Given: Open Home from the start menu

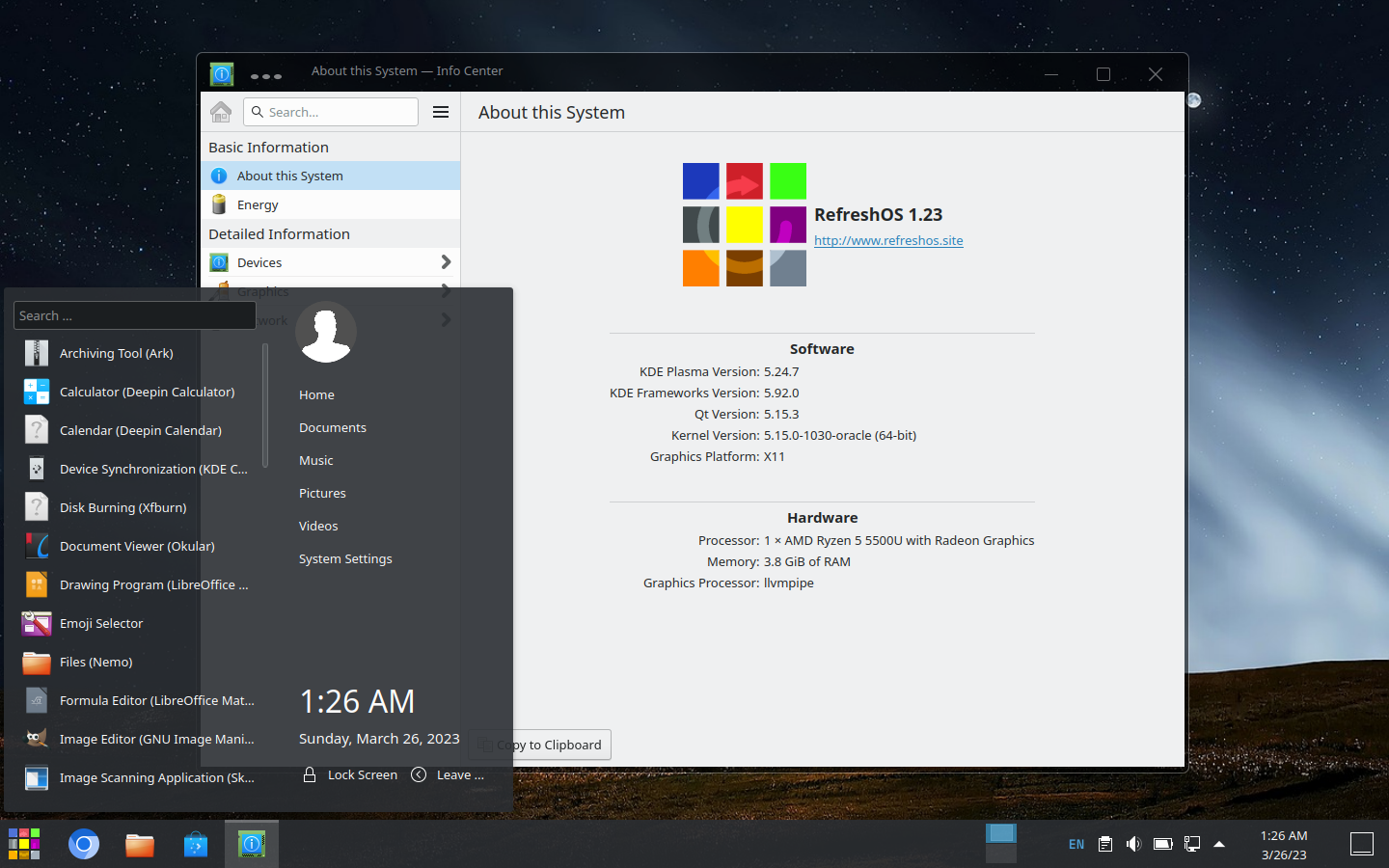Looking at the screenshot, I should (x=316, y=394).
